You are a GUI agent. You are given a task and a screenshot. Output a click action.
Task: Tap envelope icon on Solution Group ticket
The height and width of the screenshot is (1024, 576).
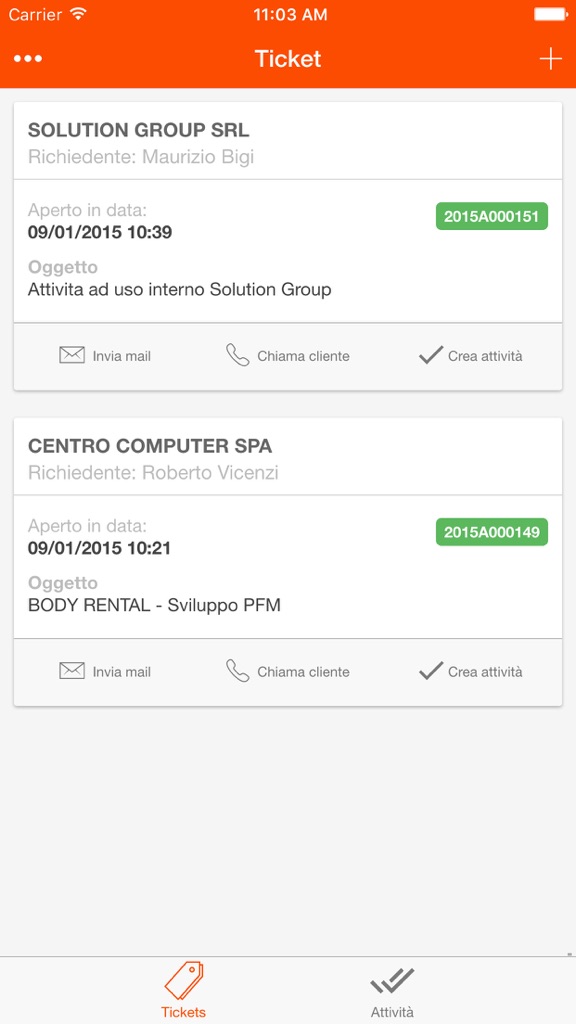[72, 355]
